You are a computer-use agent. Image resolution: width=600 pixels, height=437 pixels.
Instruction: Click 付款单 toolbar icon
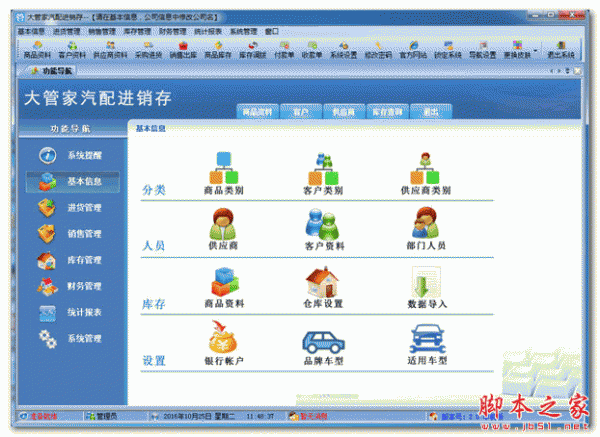284,51
